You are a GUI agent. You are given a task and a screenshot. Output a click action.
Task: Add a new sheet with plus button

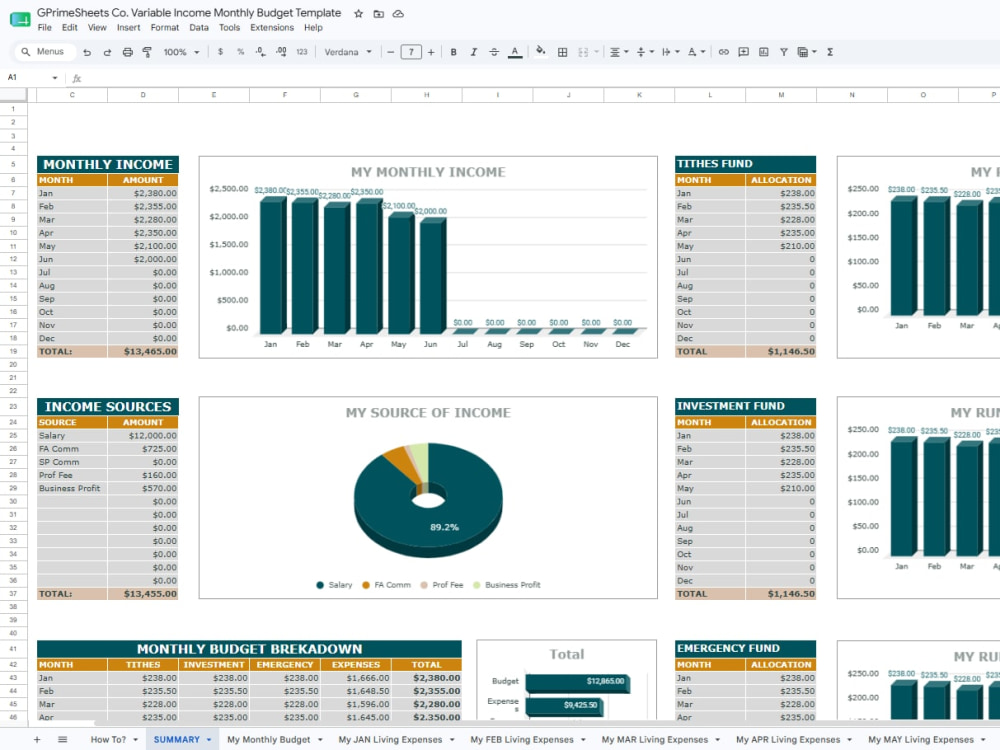click(x=37, y=739)
